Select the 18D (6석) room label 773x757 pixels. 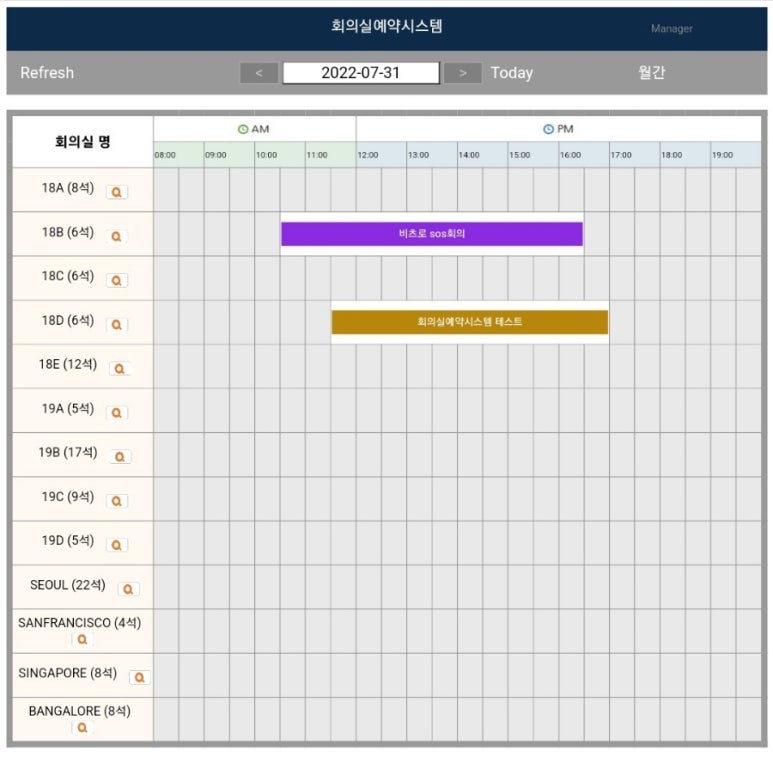pos(68,320)
